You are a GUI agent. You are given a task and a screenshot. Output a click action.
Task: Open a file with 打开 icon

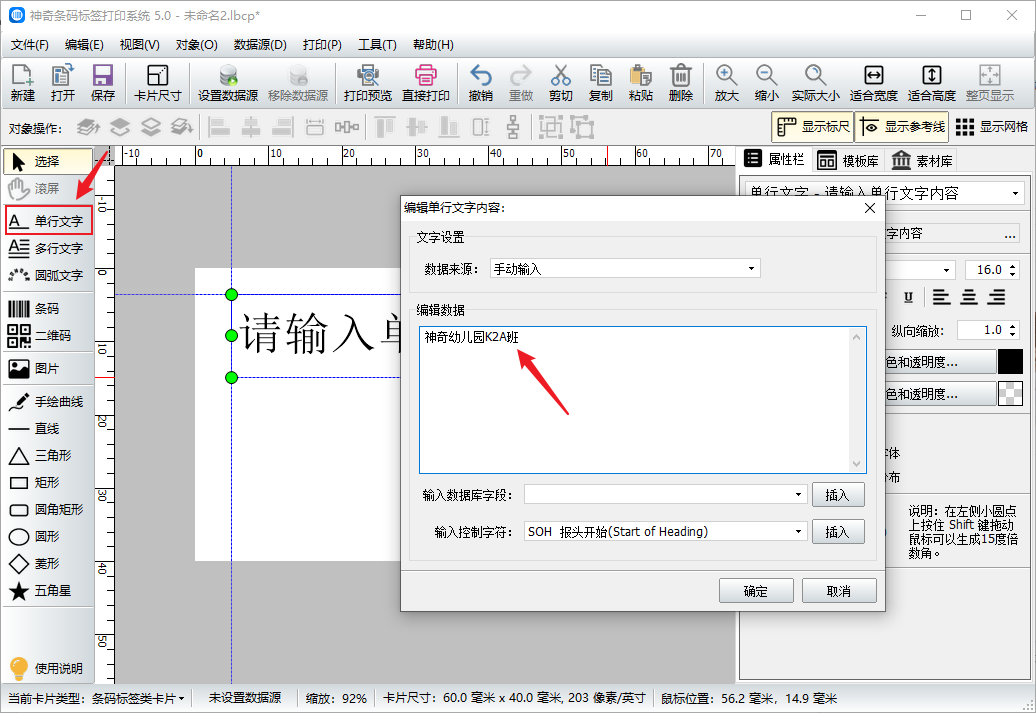point(63,83)
